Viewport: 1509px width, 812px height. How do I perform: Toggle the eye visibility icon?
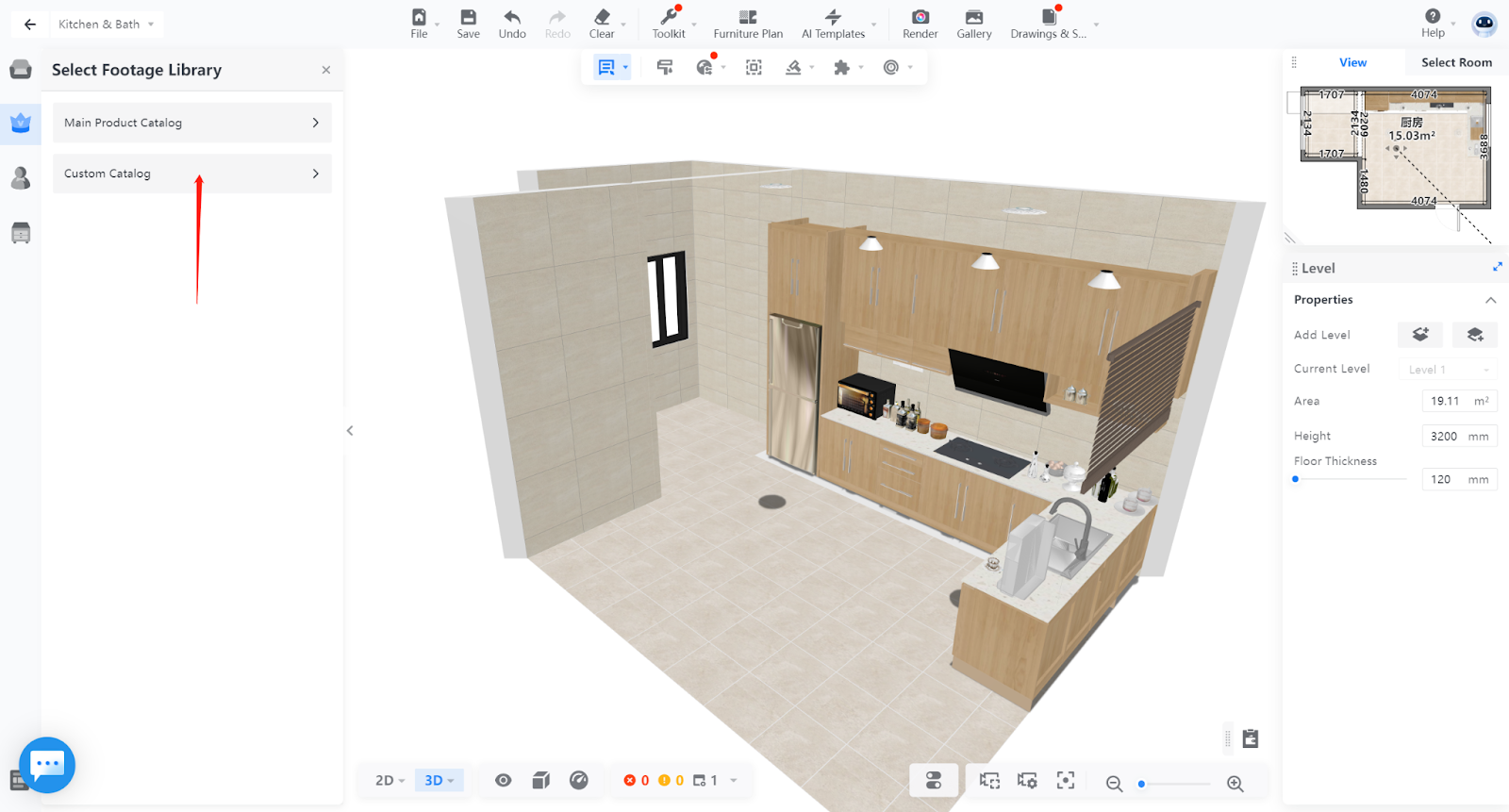(x=504, y=780)
